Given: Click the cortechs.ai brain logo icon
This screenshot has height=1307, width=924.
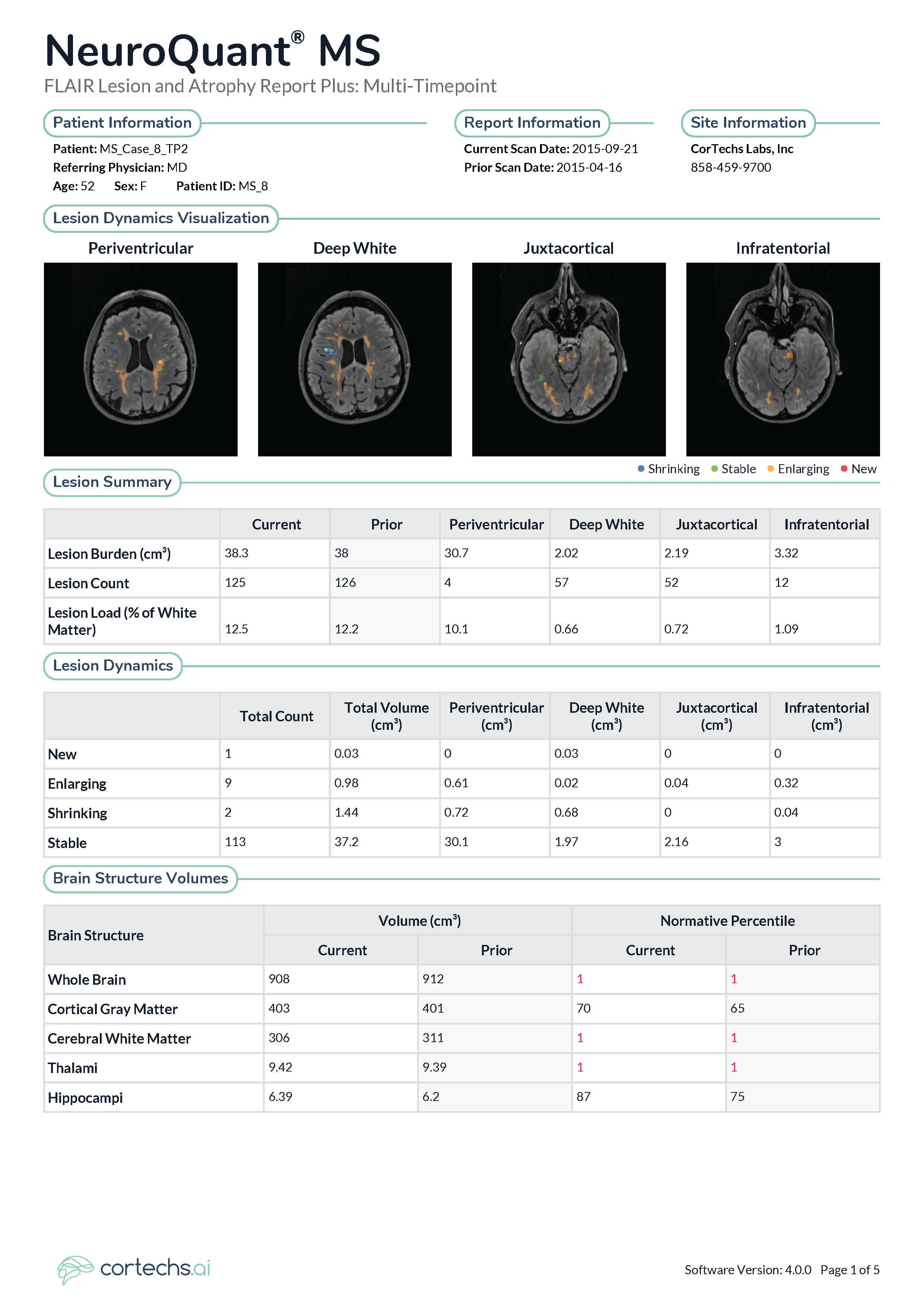Looking at the screenshot, I should coord(75,1269).
